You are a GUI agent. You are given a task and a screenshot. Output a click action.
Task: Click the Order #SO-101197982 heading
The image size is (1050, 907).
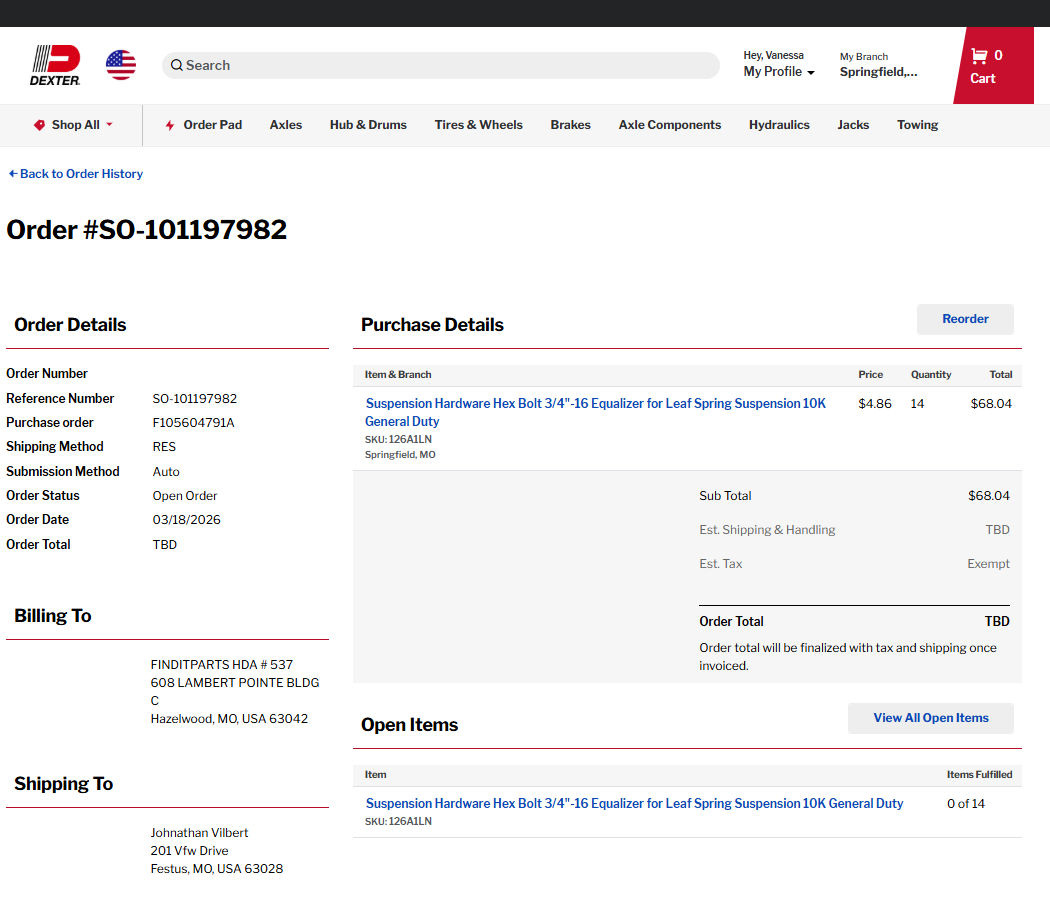(147, 230)
